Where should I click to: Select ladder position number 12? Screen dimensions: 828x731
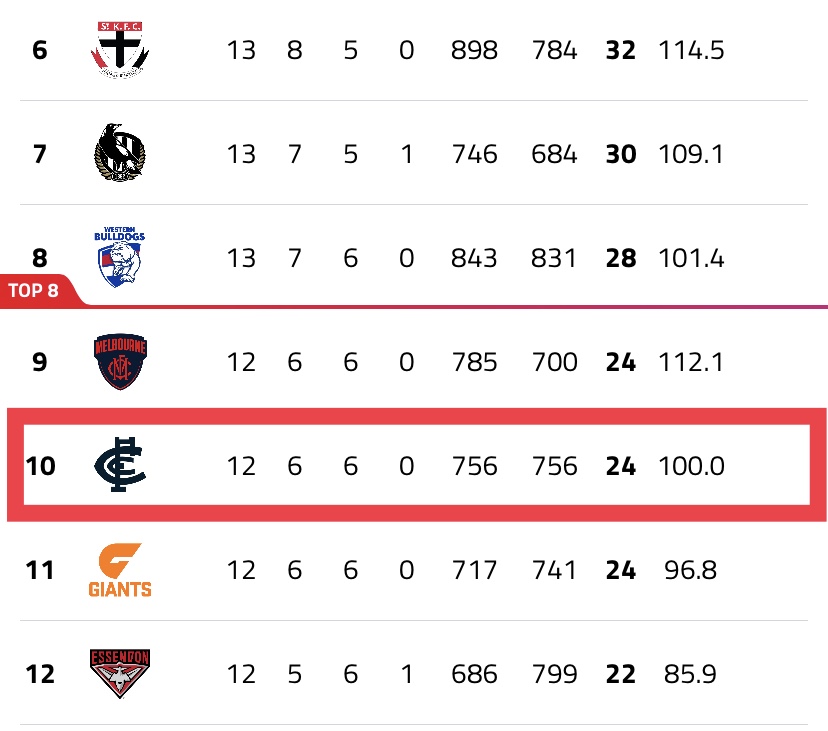coord(40,674)
